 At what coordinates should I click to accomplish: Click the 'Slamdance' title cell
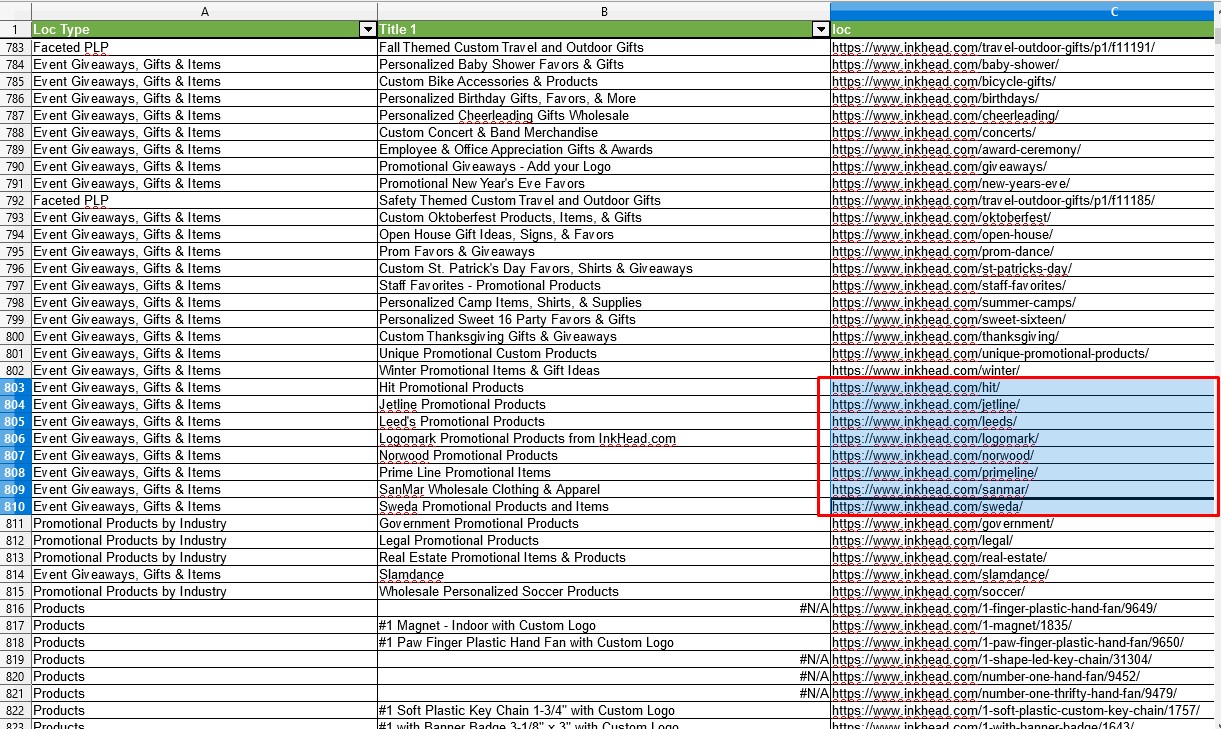(411, 575)
